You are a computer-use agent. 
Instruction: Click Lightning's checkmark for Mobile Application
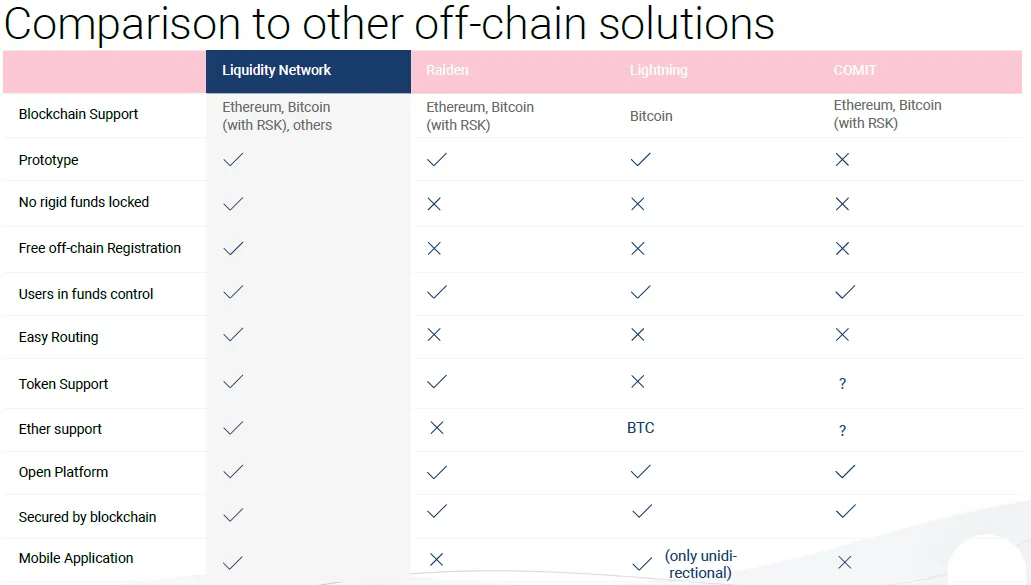coord(642,564)
